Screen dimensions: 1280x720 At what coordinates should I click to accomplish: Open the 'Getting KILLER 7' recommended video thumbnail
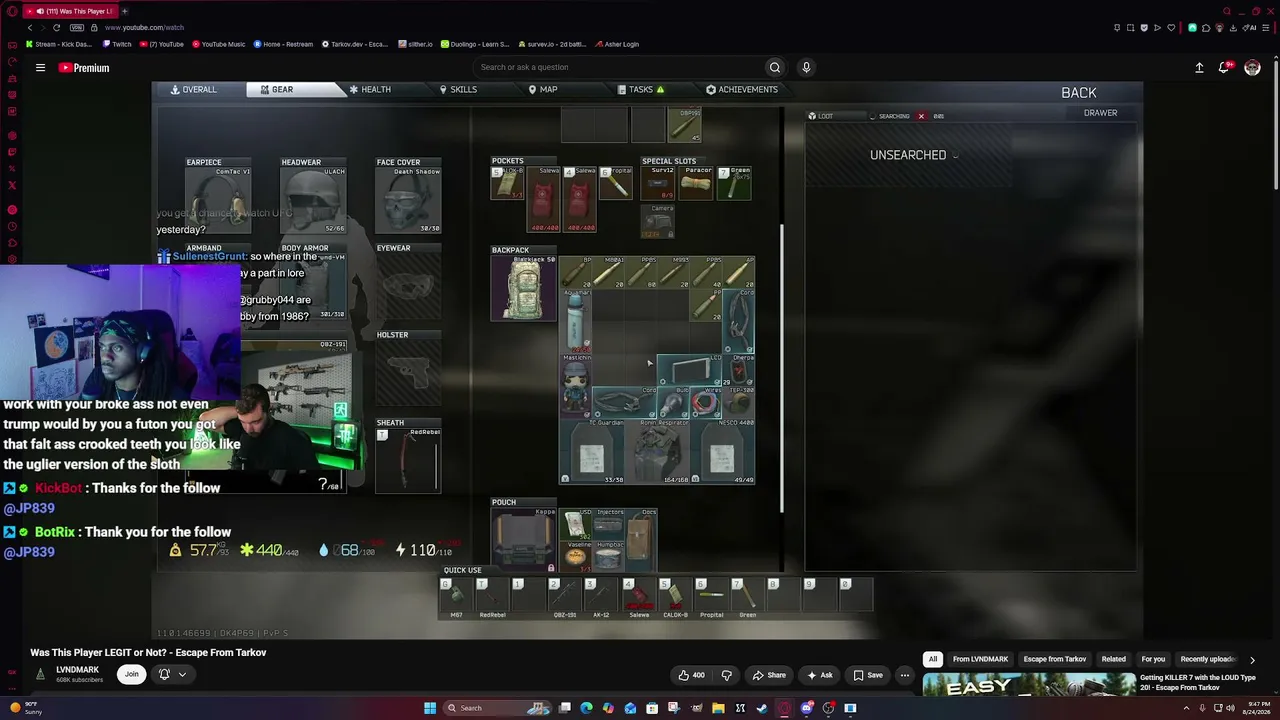[x=1027, y=685]
